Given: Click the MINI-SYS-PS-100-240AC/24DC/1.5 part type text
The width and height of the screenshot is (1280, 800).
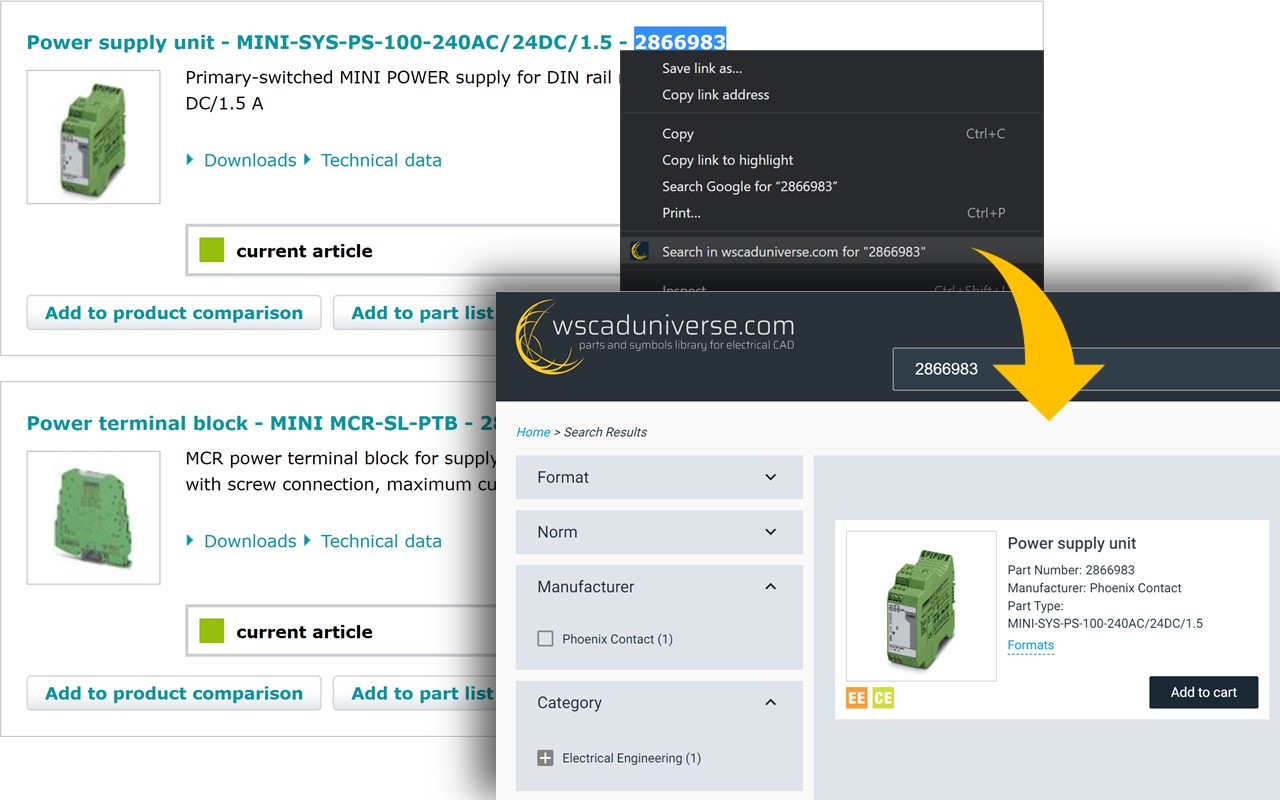Looking at the screenshot, I should point(1105,623).
